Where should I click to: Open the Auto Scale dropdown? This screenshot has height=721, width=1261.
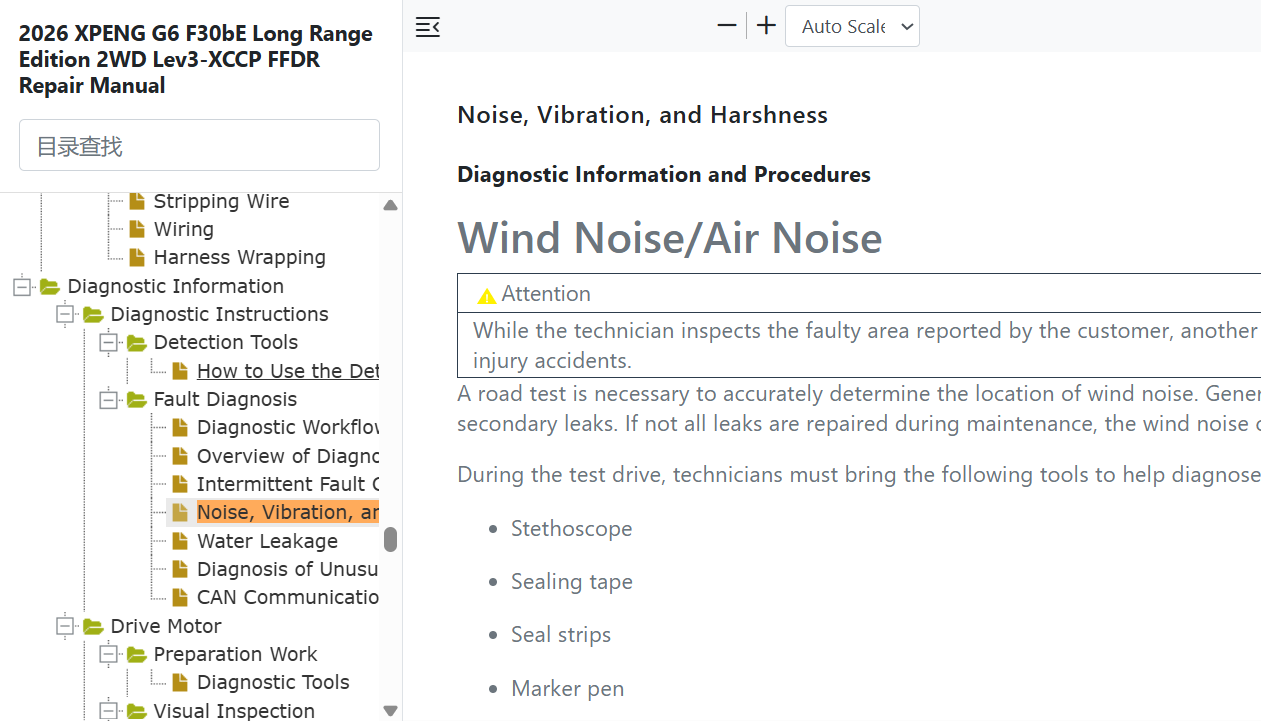pyautogui.click(x=852, y=26)
